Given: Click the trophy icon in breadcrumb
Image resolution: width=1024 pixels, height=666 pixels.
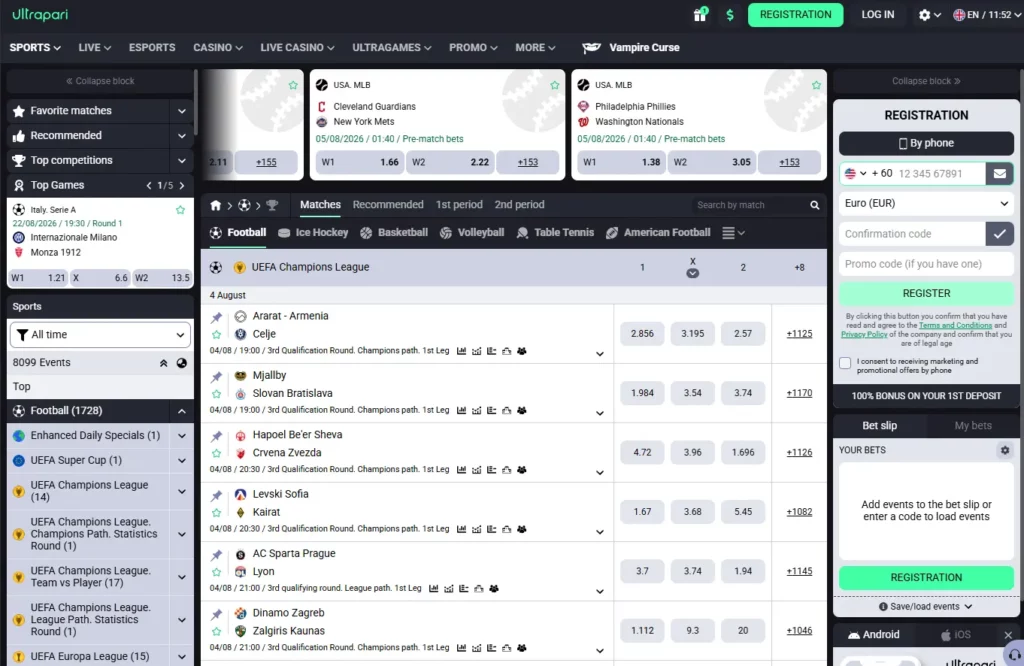Looking at the screenshot, I should [x=272, y=205].
